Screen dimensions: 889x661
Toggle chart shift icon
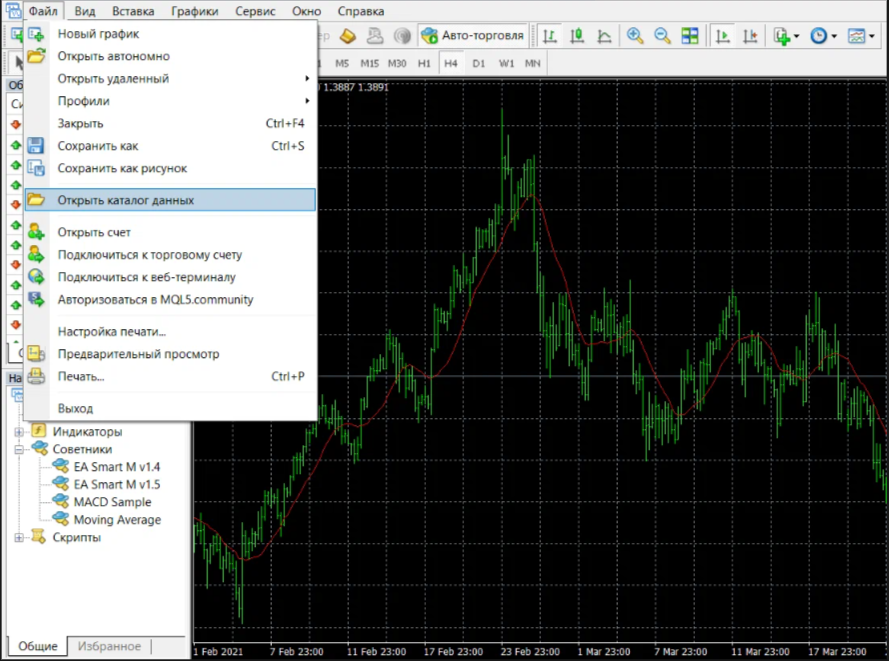pos(750,36)
